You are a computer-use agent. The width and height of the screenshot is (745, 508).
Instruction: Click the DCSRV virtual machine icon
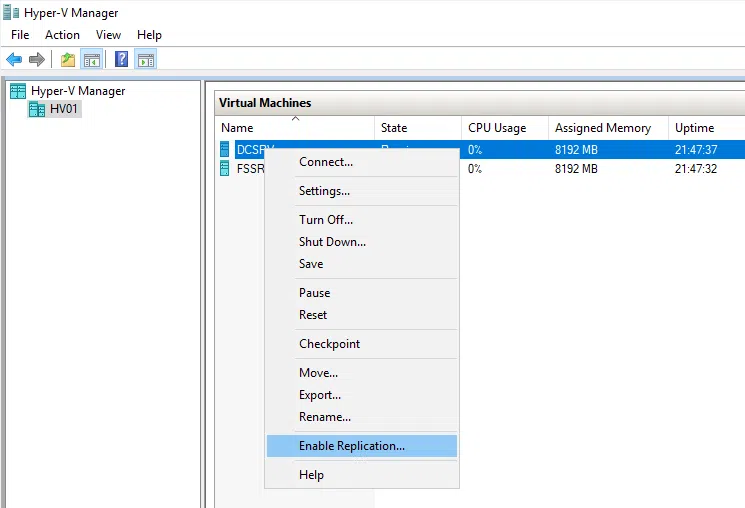click(x=225, y=149)
